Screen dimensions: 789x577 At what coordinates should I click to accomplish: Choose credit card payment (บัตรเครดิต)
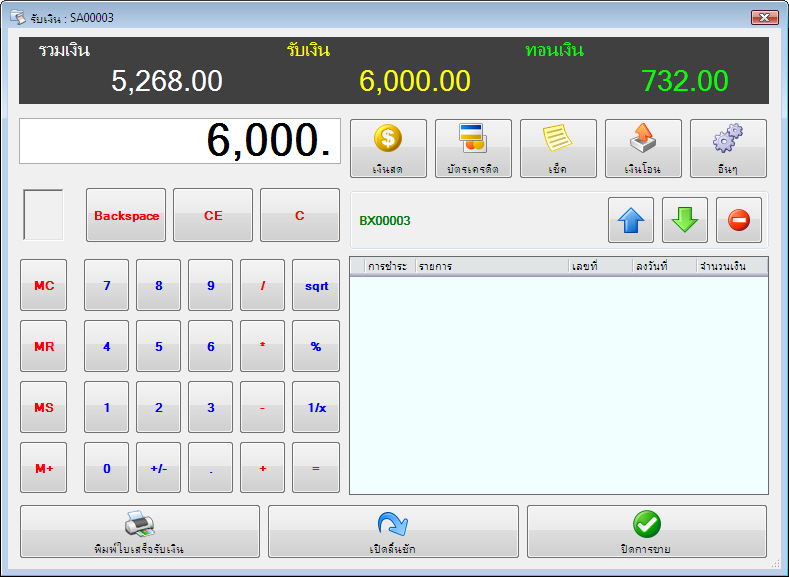click(x=473, y=148)
